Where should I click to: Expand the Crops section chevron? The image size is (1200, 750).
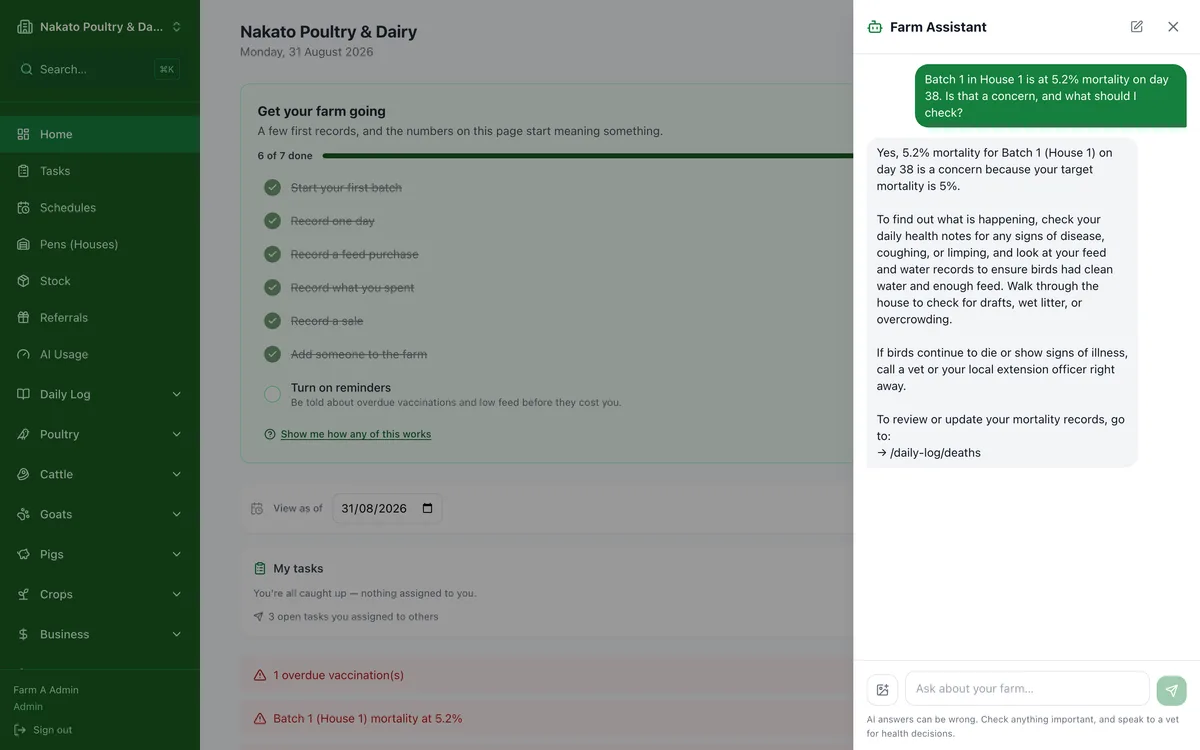pyautogui.click(x=177, y=594)
